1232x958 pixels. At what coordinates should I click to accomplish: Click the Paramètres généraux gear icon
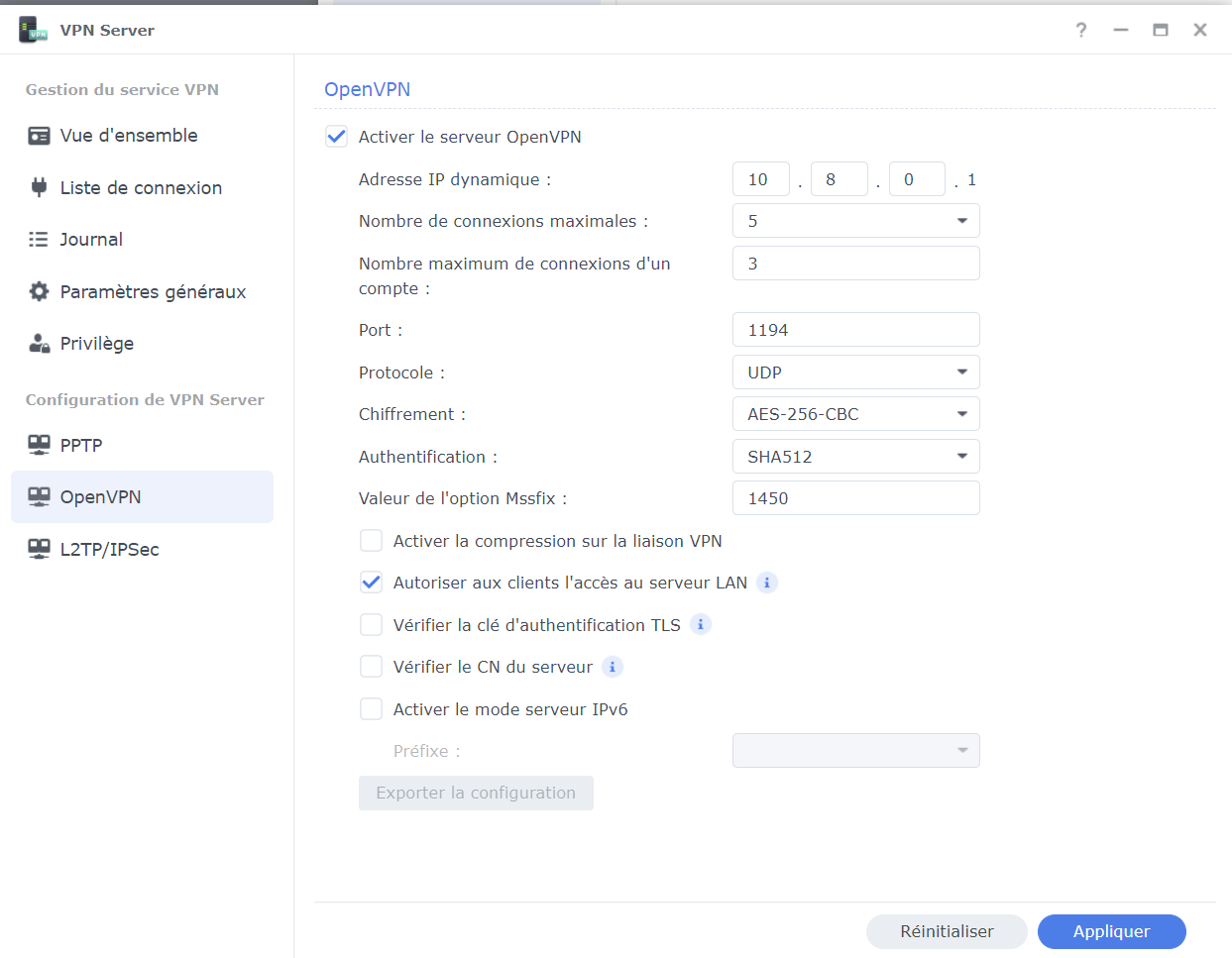[x=39, y=291]
